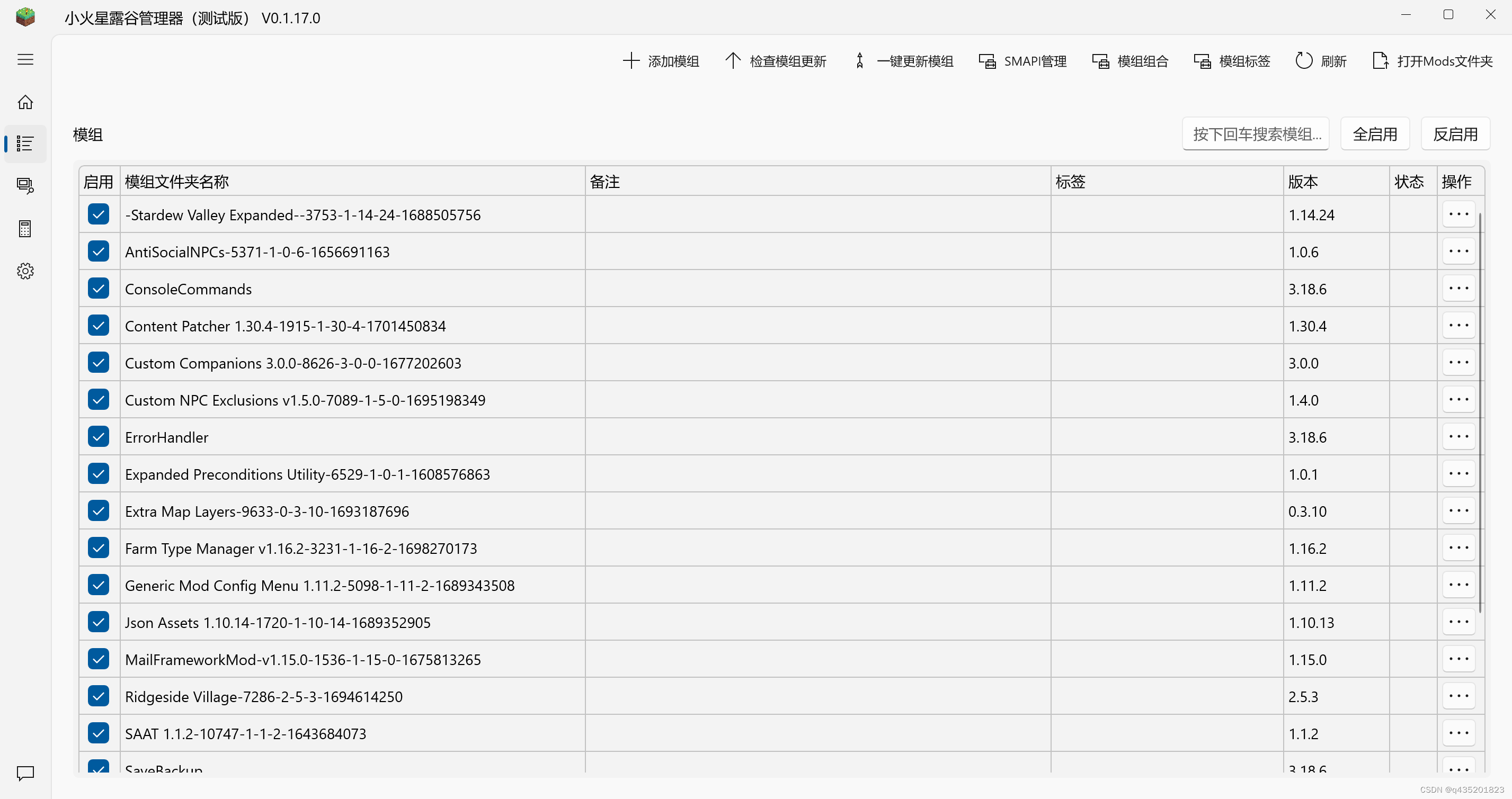The height and width of the screenshot is (799, 1512).
Task: Open SMAPI管理 from the toolbar
Action: pos(1022,61)
